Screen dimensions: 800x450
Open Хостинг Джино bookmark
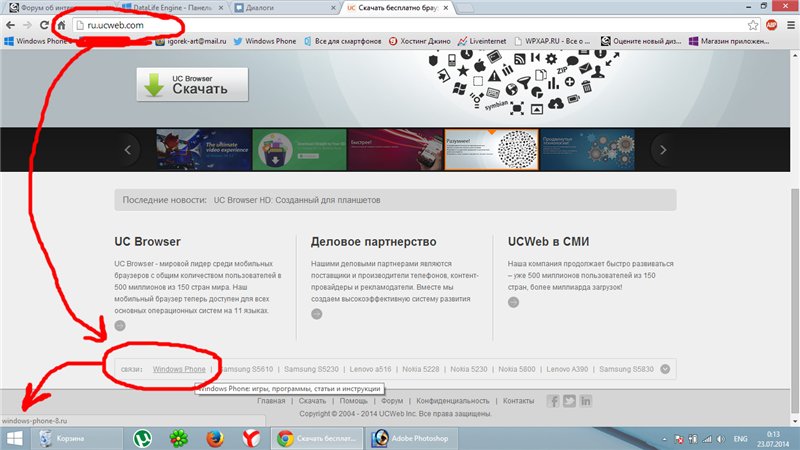click(x=419, y=41)
